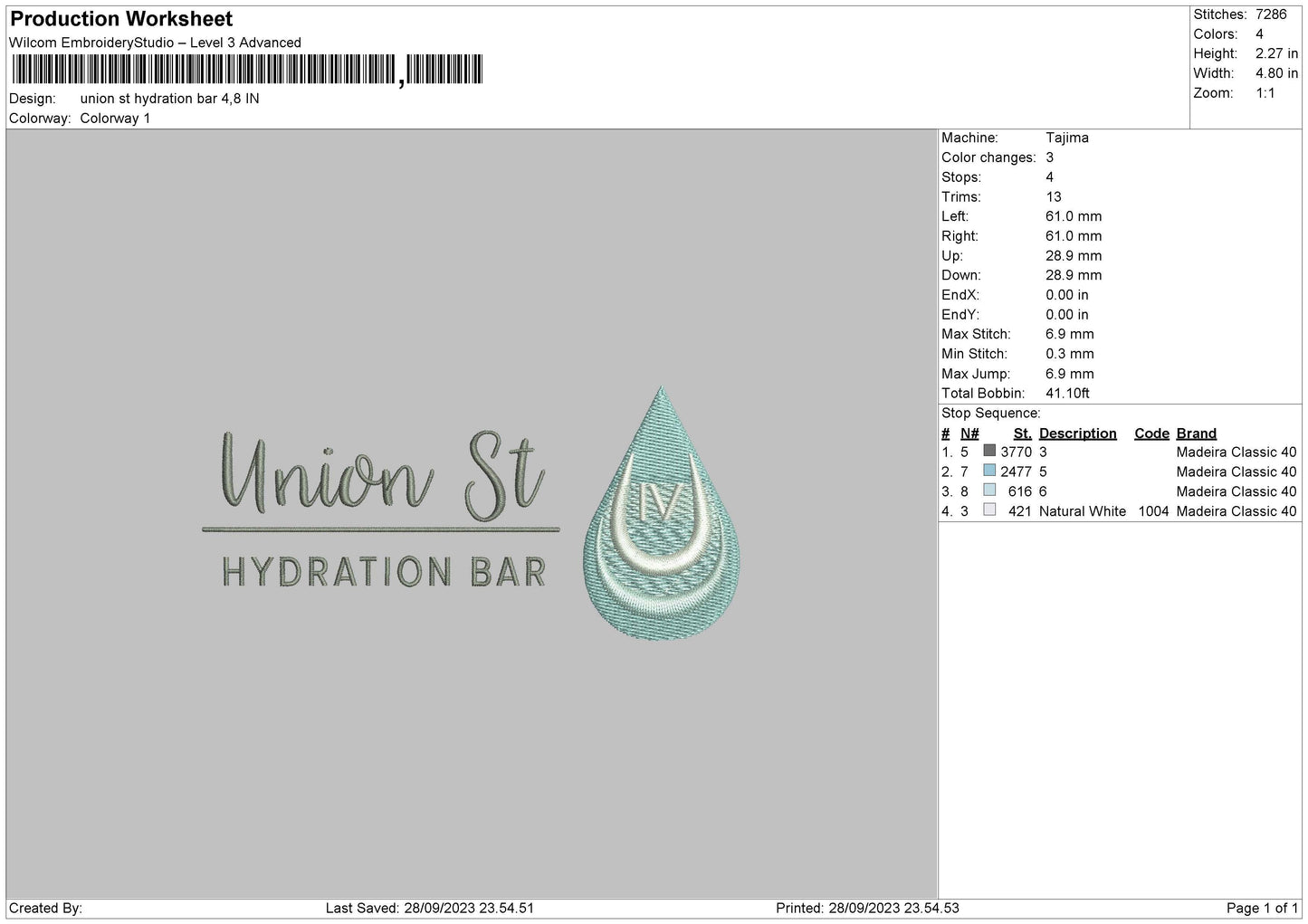The height and width of the screenshot is (924, 1308).
Task: Click the 'Production Worksheet' title
Action: [x=121, y=19]
